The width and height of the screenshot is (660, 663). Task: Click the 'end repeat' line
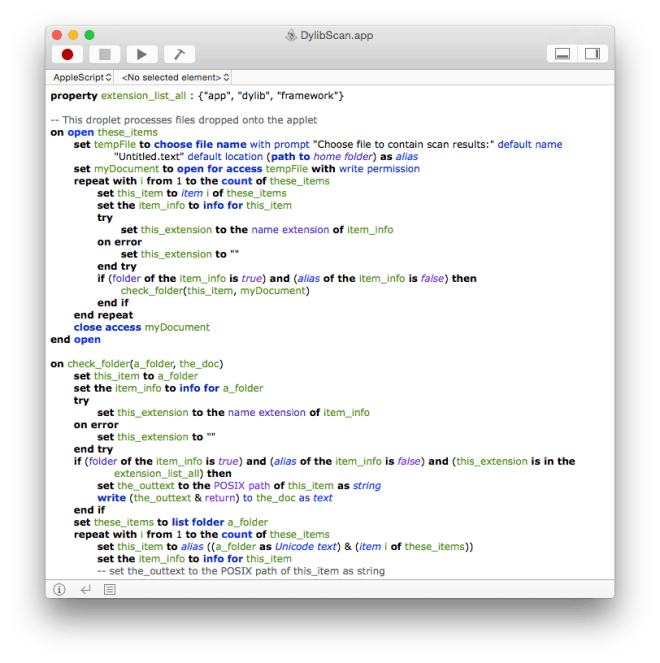tap(104, 315)
